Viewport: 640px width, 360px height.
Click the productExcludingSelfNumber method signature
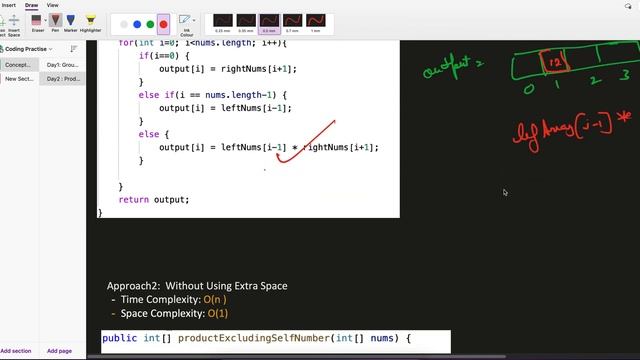[x=256, y=338]
